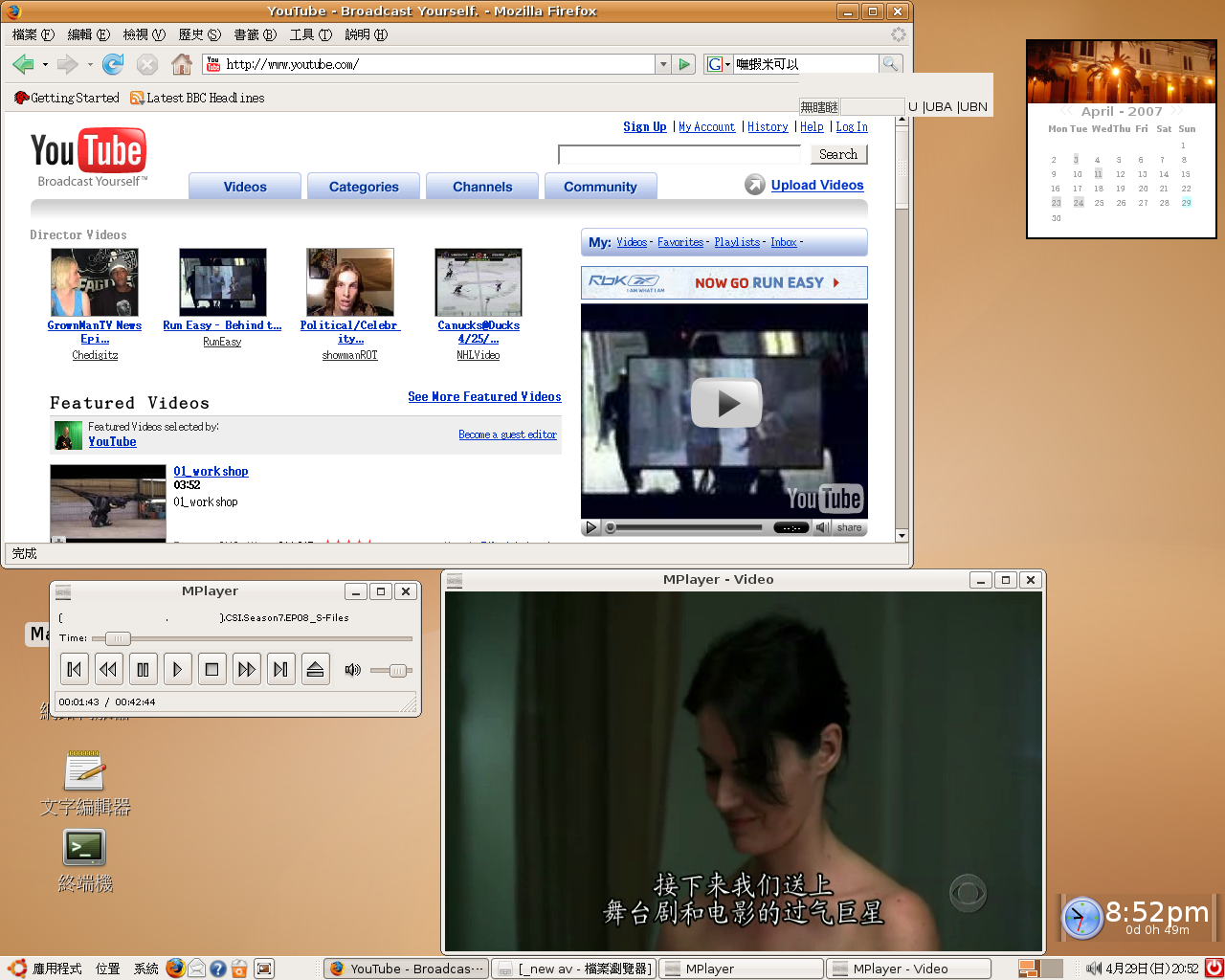This screenshot has width=1225, height=980.
Task: Click the Firefox stop loading icon
Action: point(146,64)
